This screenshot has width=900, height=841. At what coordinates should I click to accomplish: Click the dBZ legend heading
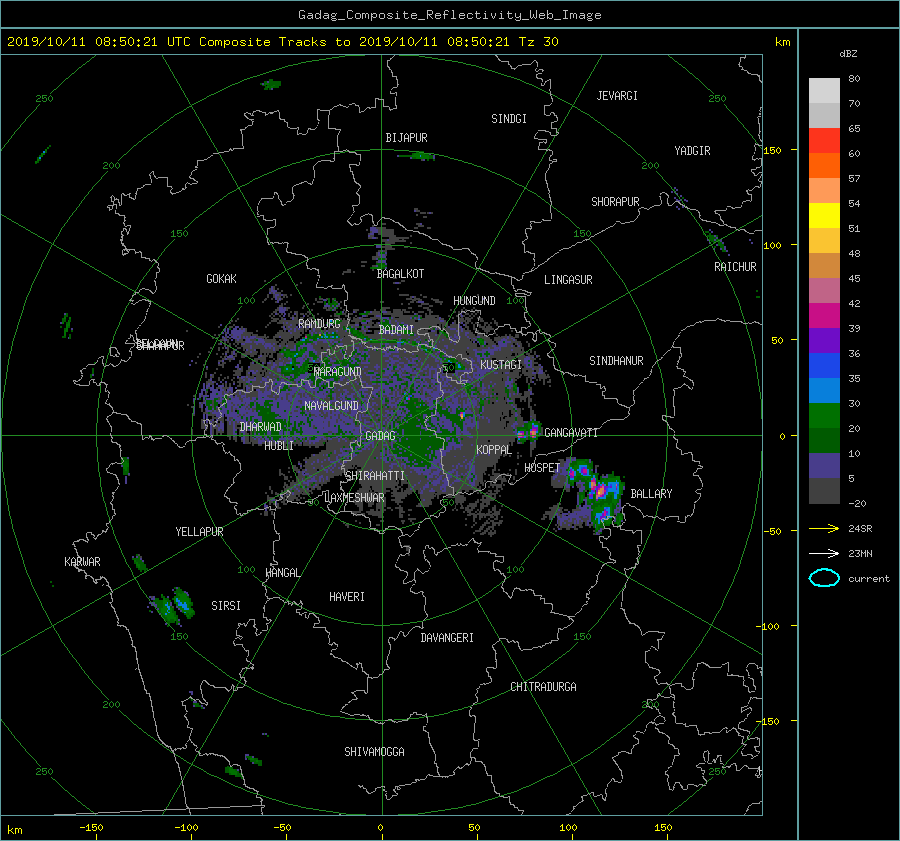point(848,54)
